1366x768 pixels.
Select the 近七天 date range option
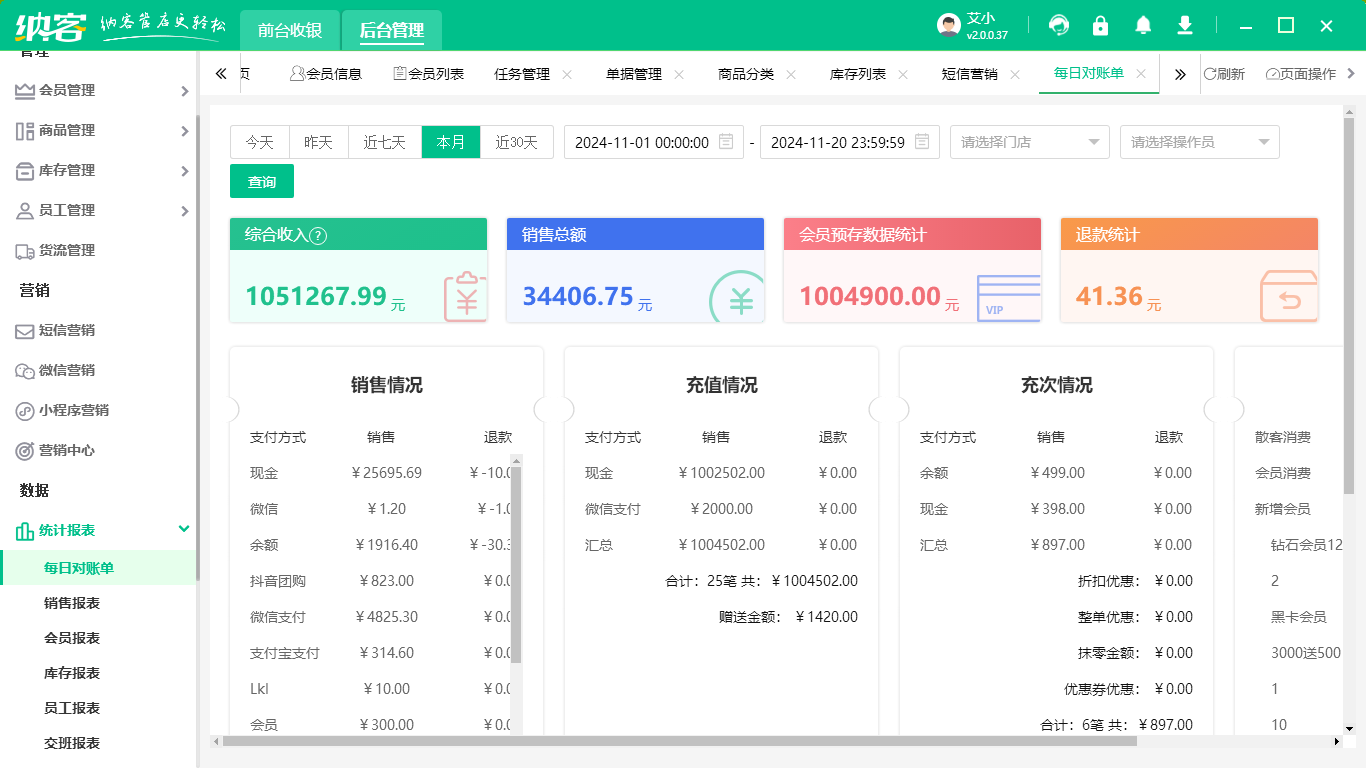[x=384, y=142]
